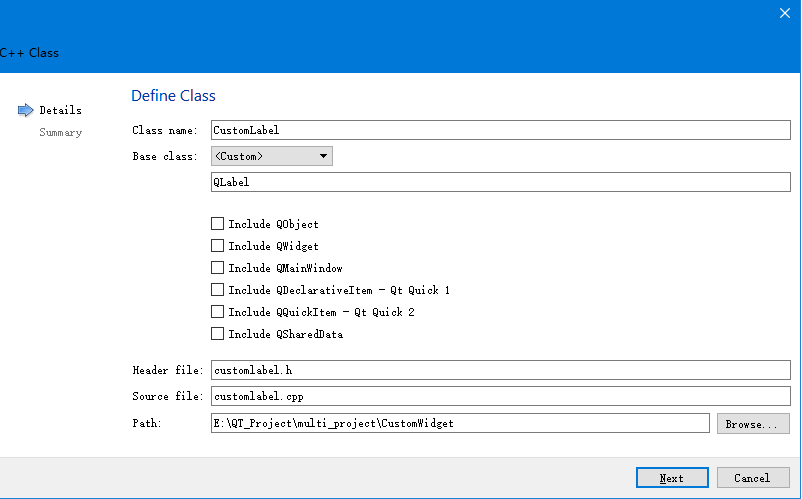Select the Details step in sidebar
The width and height of the screenshot is (802, 499).
[60, 110]
